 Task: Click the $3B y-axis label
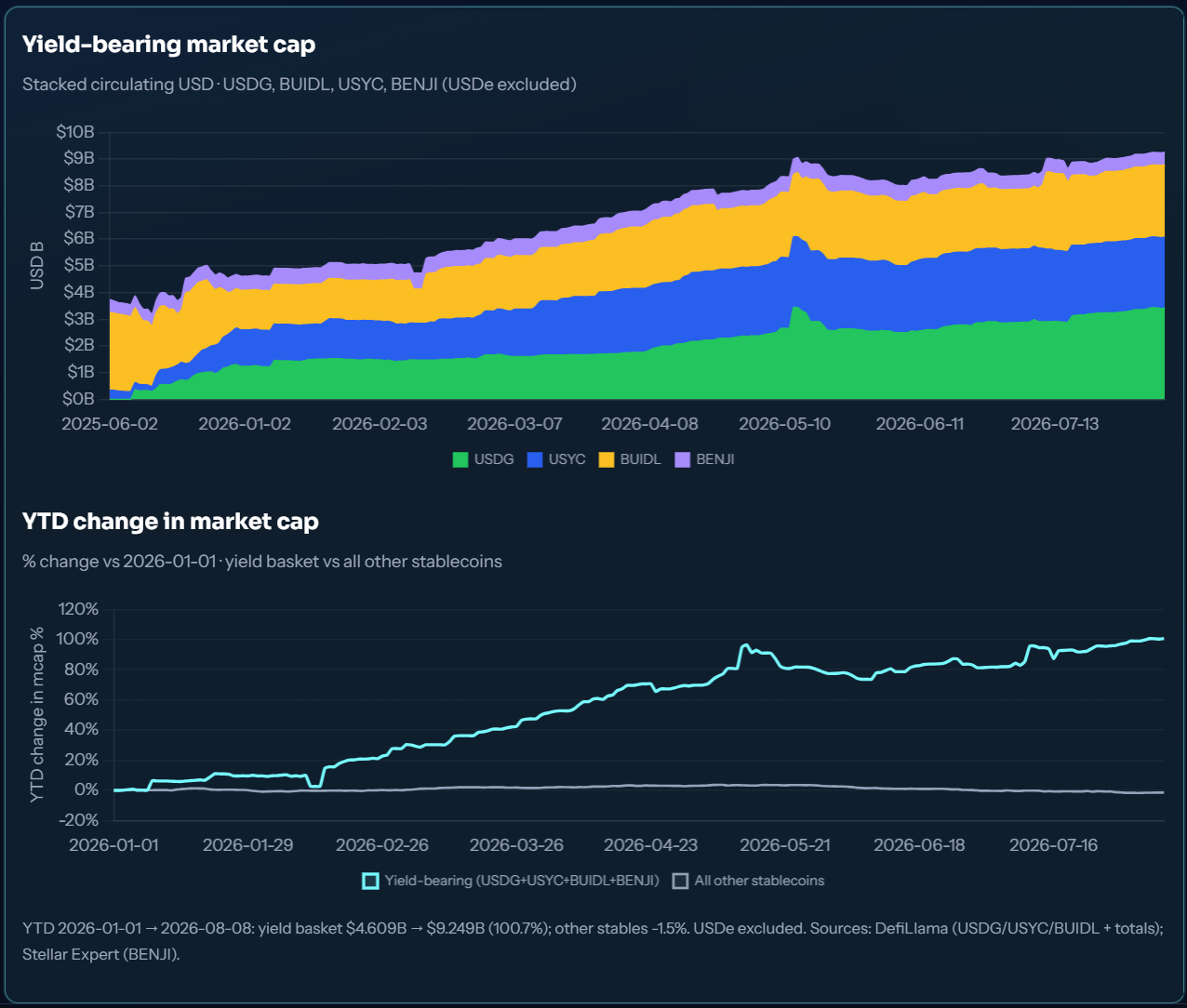[79, 319]
